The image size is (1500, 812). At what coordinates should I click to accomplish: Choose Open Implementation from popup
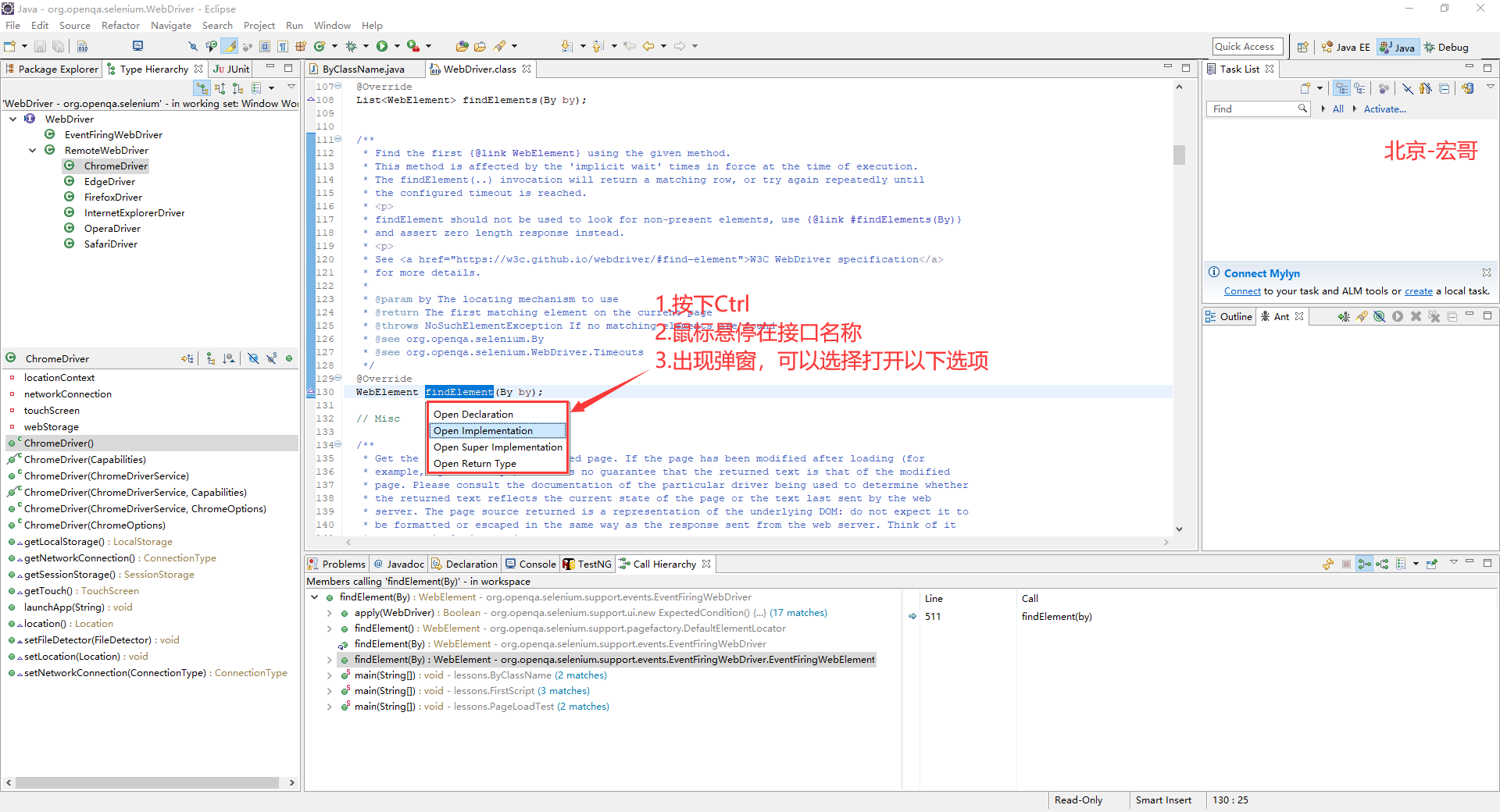[498, 431]
